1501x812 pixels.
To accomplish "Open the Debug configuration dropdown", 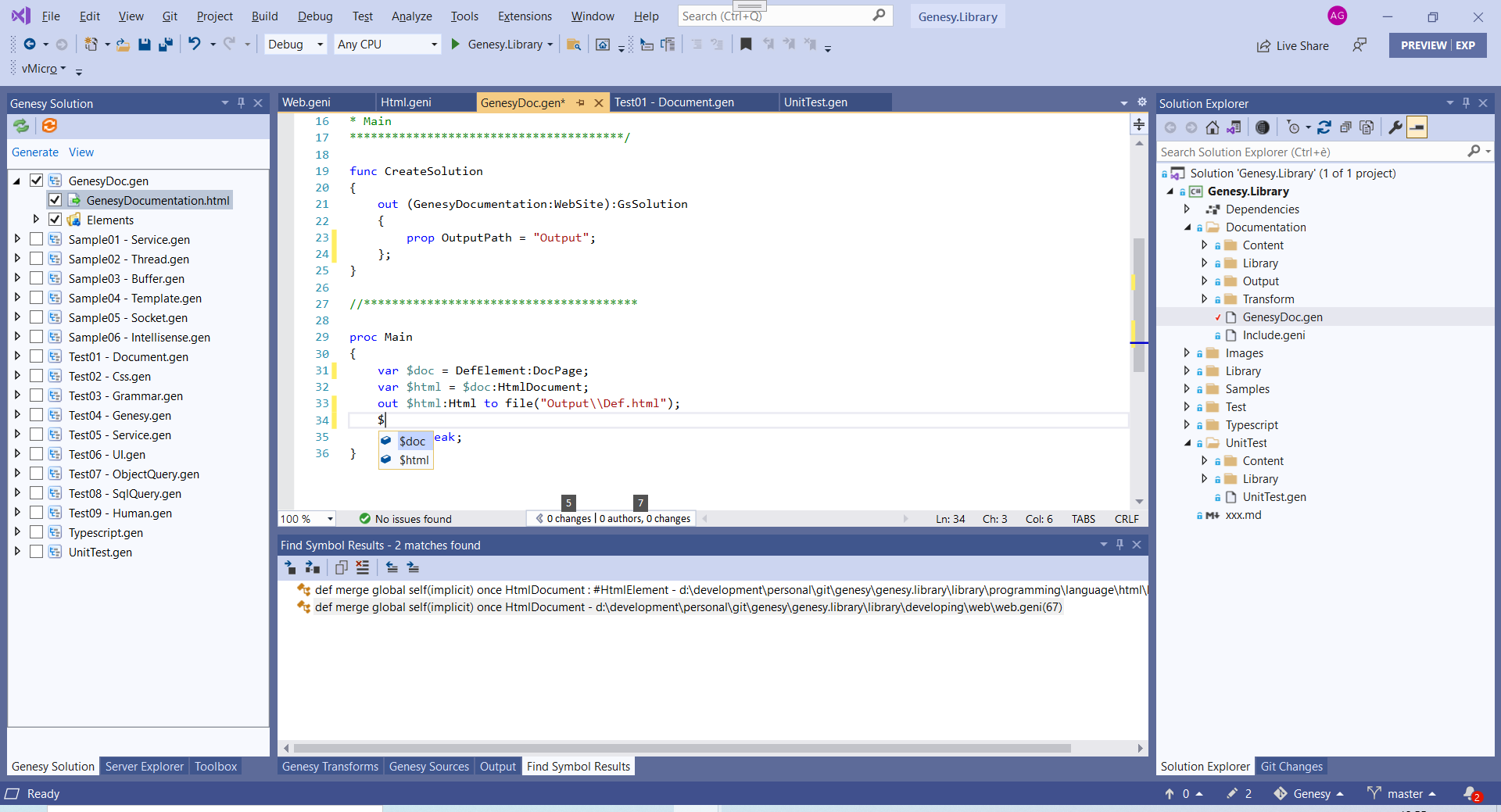I will pos(296,45).
